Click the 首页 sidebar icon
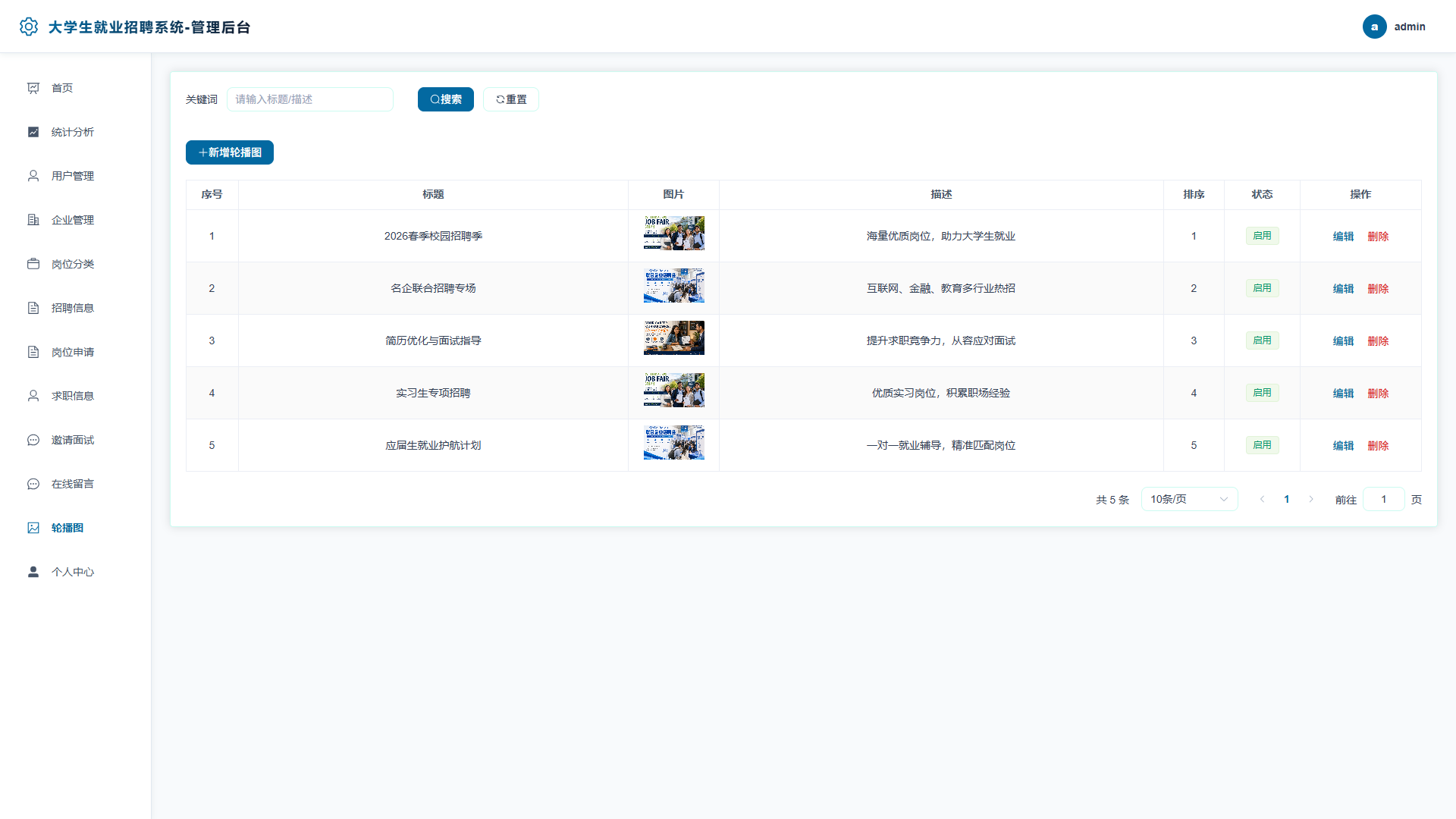The height and width of the screenshot is (819, 1456). click(x=33, y=88)
